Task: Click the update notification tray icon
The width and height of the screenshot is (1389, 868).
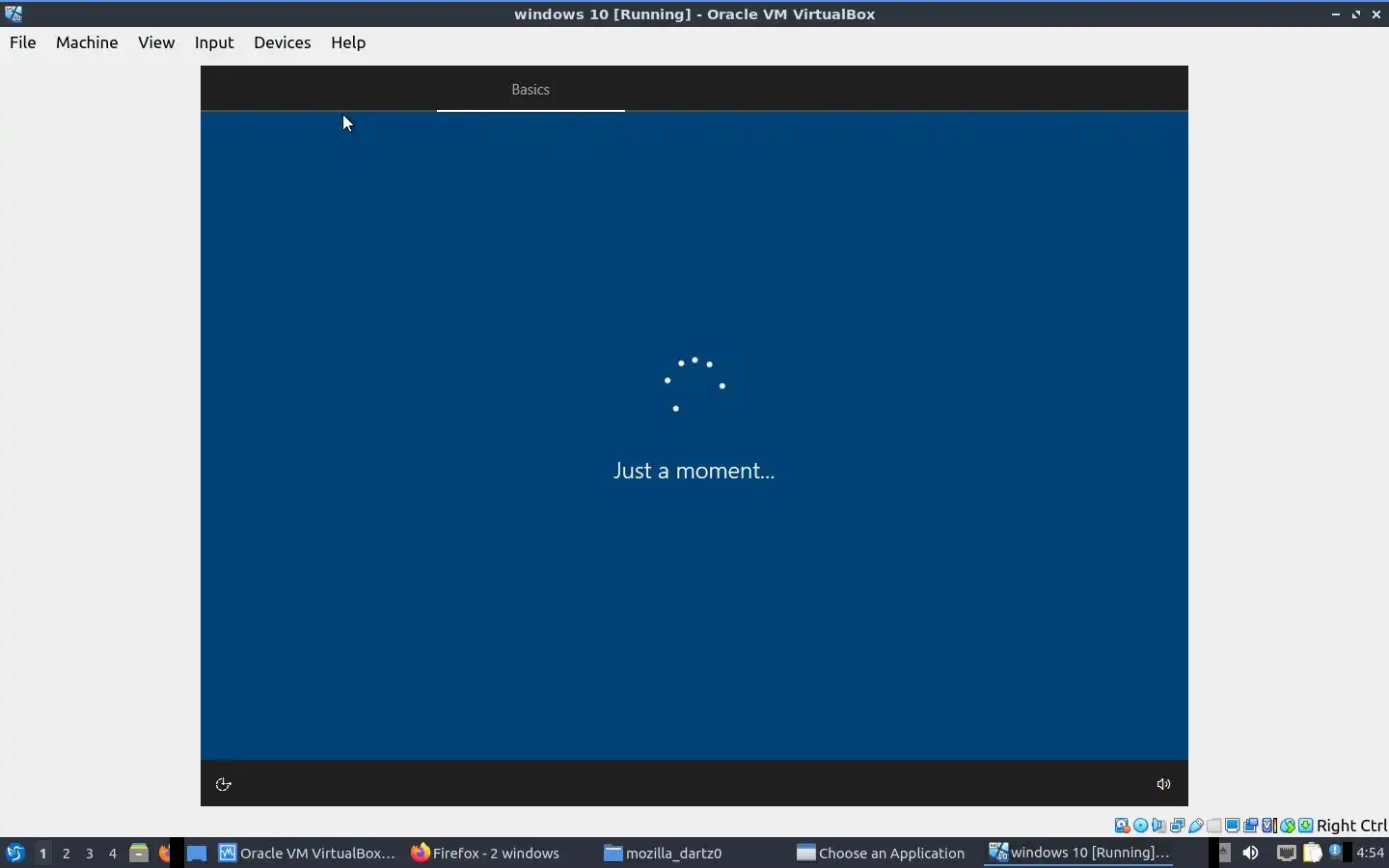Action: [1335, 851]
